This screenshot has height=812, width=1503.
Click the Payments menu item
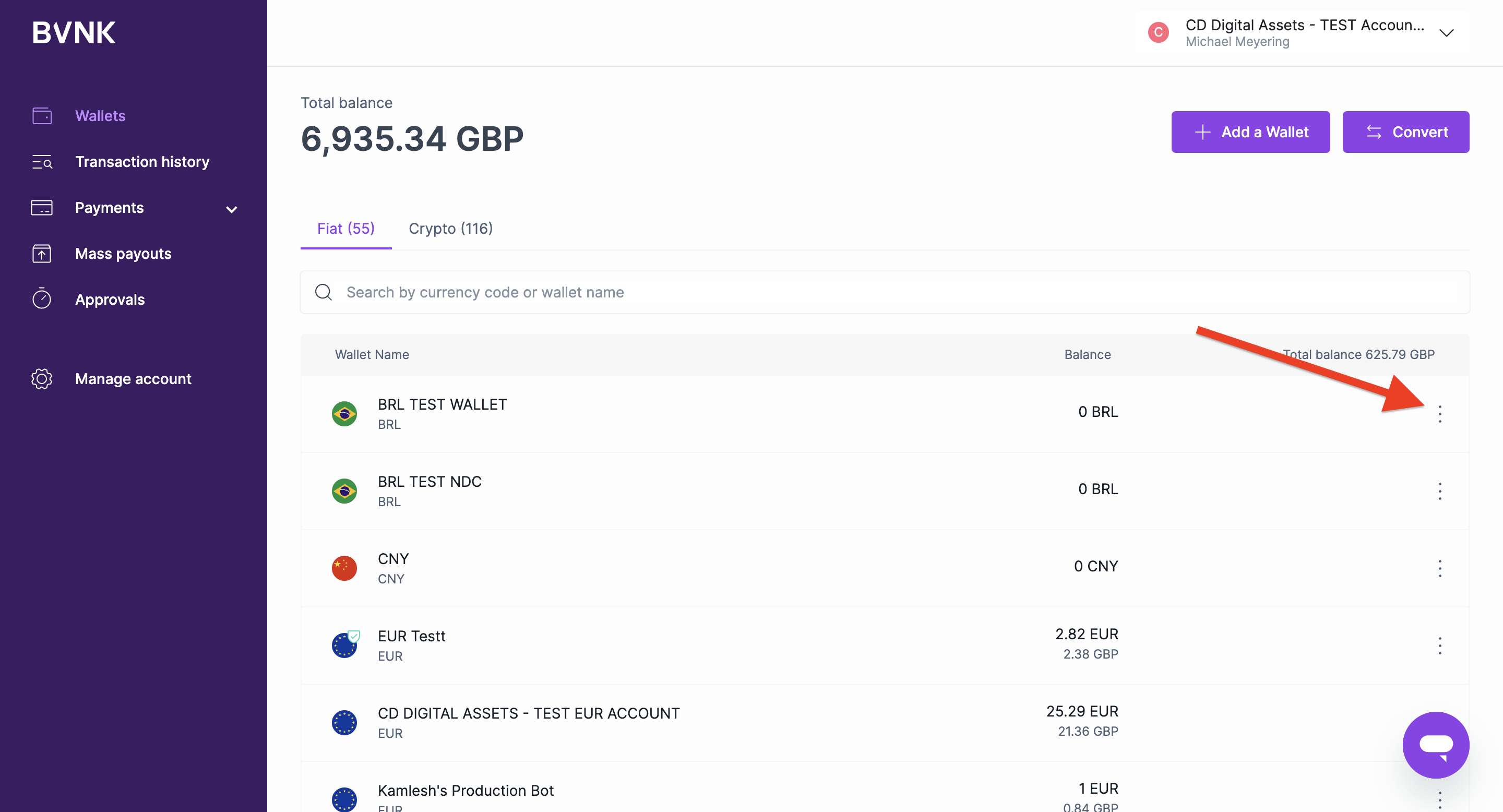[109, 208]
